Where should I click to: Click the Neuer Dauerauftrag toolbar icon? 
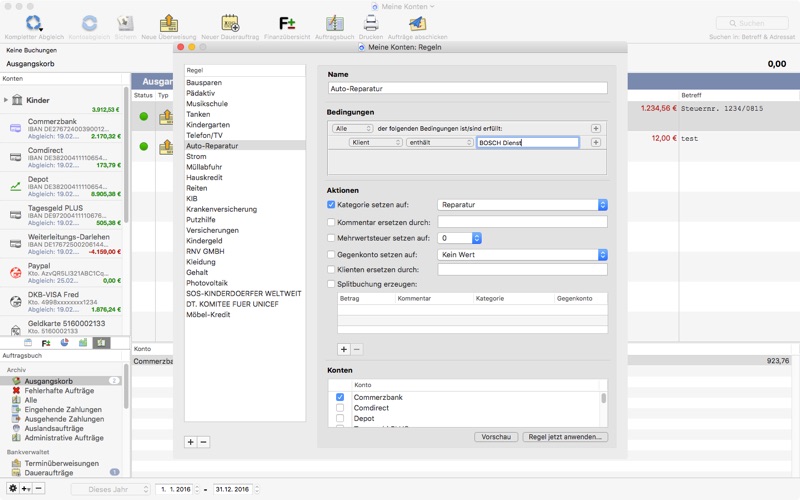230,23
